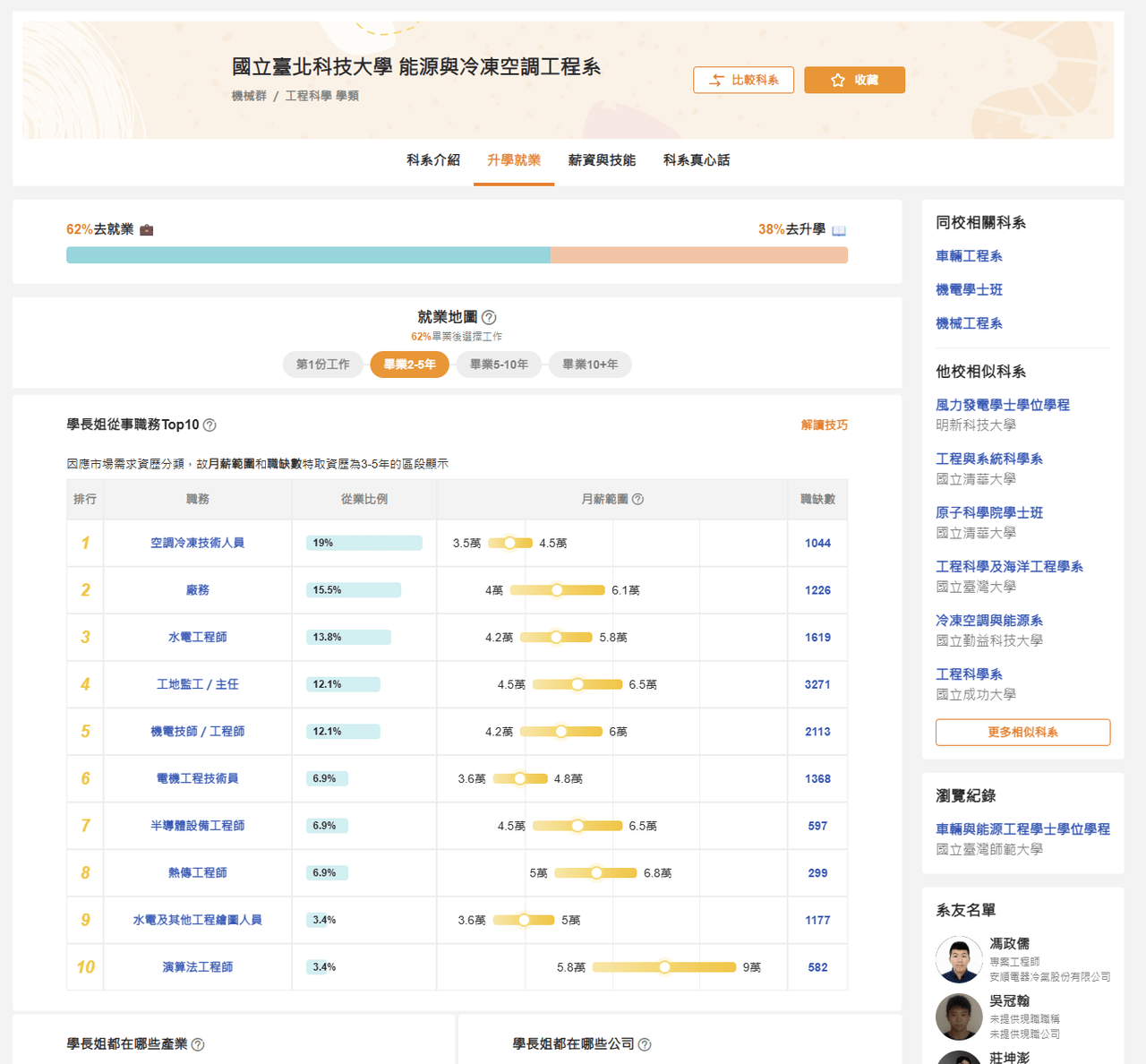Open 工程與系統科學系 link
Screen dimensions: 1146x1064
989,459
